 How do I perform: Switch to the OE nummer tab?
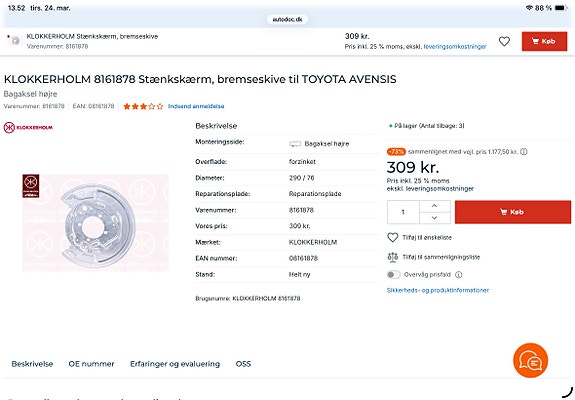91,364
